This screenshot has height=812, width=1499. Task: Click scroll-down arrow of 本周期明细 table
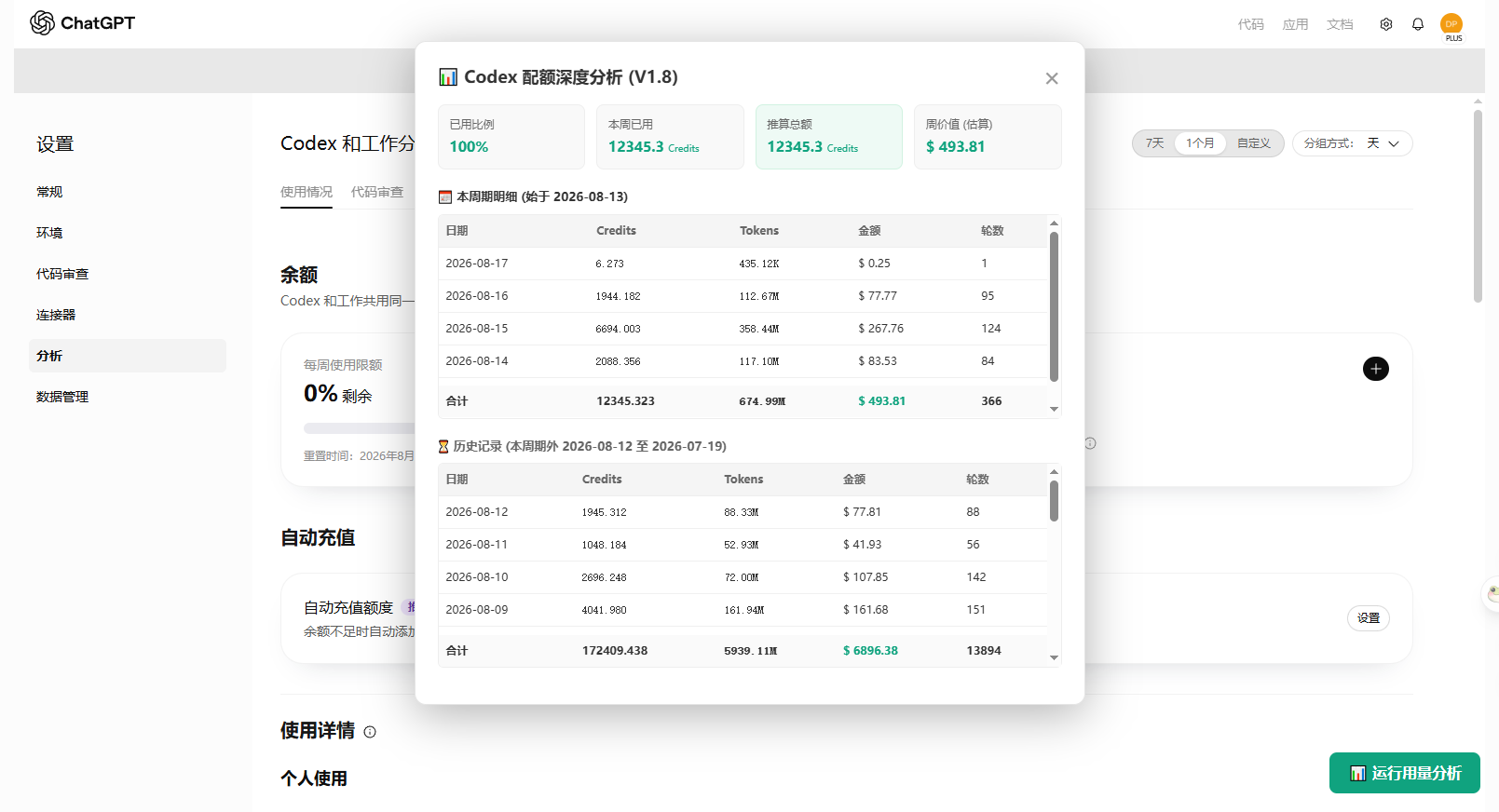tap(1054, 409)
